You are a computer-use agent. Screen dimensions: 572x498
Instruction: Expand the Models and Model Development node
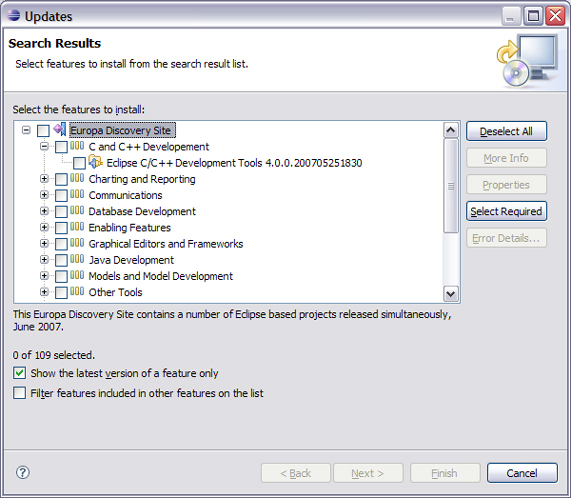tap(44, 275)
